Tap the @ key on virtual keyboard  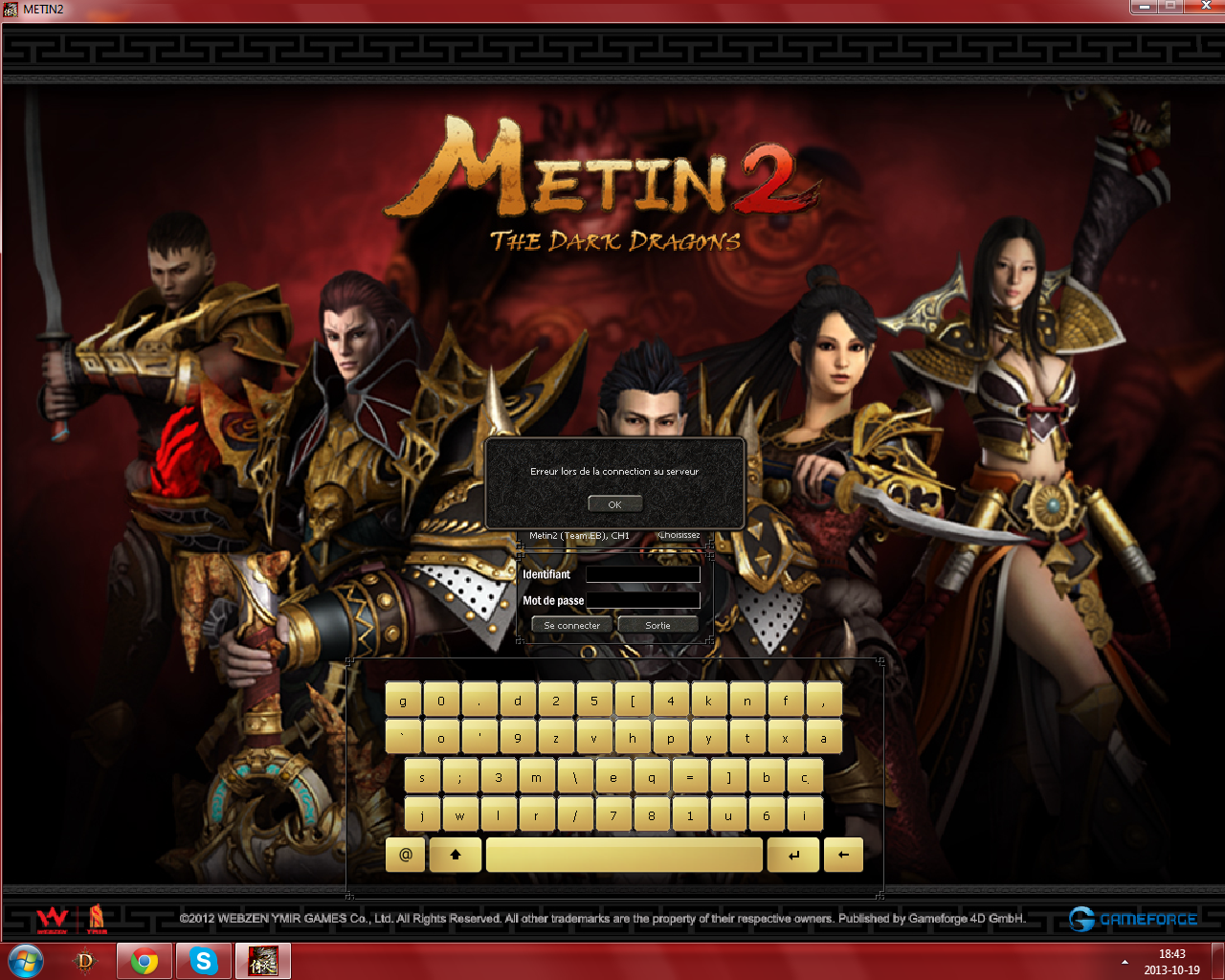pos(406,855)
